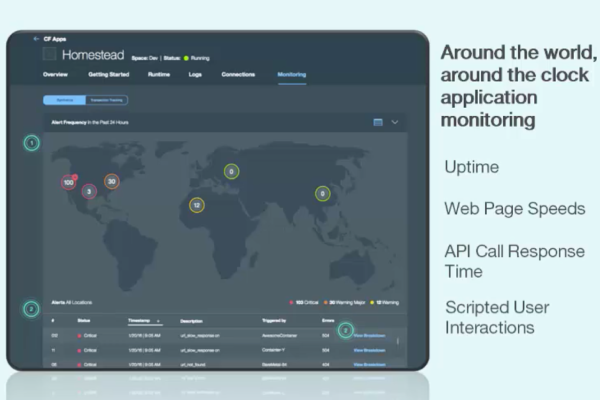Image resolution: width=600 pixels, height=400 pixels.
Task: Select the Monitoring tab
Action: pyautogui.click(x=292, y=74)
